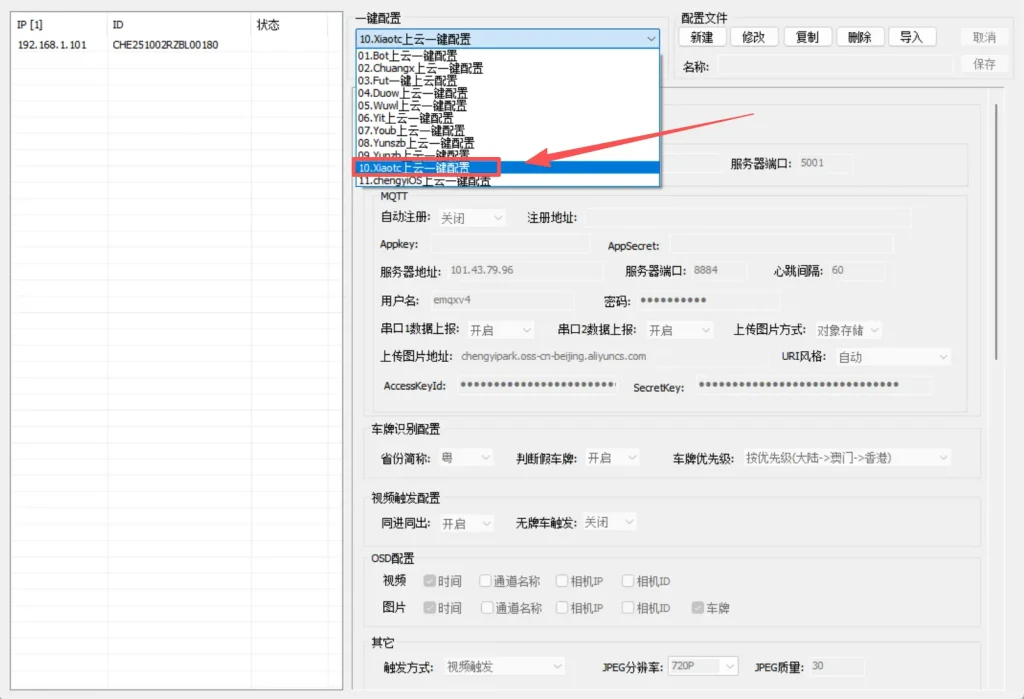This screenshot has height=699, width=1024.
Task: Click the 删除 button
Action: click(861, 36)
